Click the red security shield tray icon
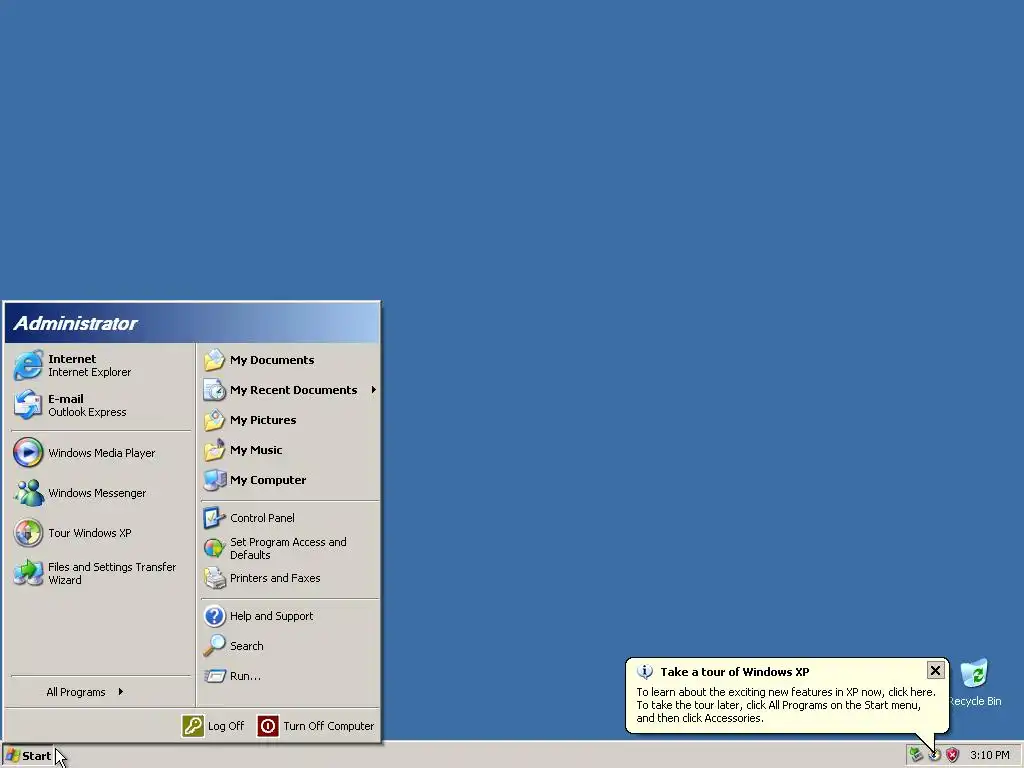This screenshot has height=768, width=1024. click(953, 755)
